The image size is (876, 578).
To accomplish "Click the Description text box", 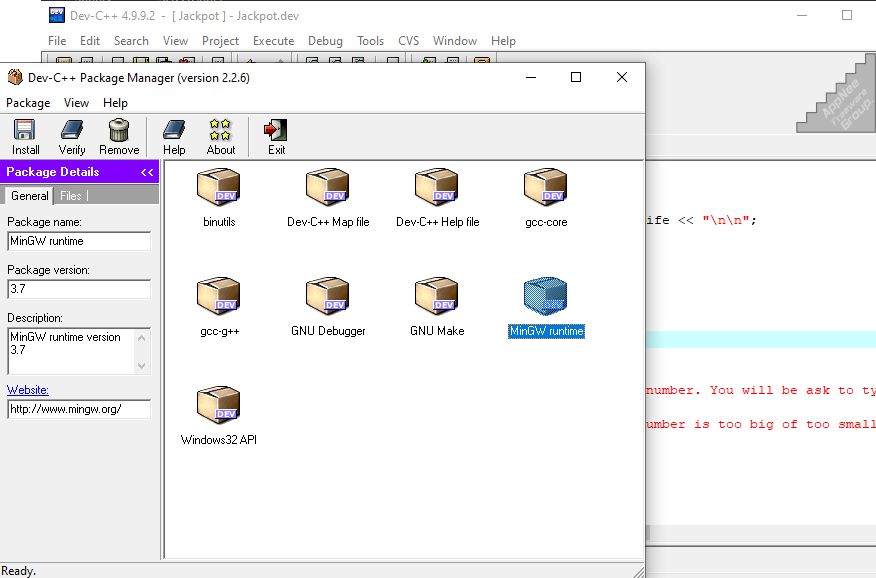I will click(79, 351).
